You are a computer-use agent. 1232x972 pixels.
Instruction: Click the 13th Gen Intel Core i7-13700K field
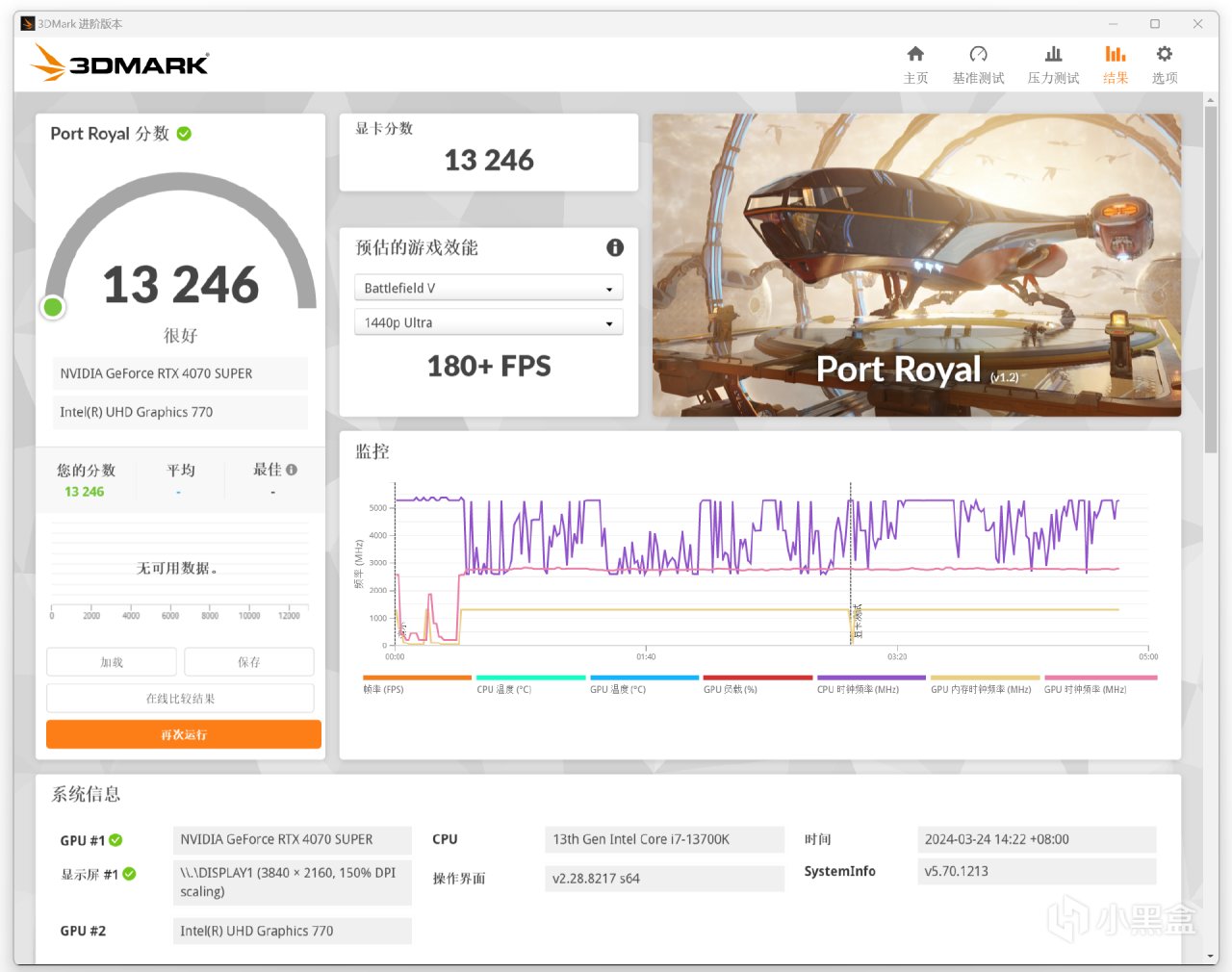pos(664,839)
